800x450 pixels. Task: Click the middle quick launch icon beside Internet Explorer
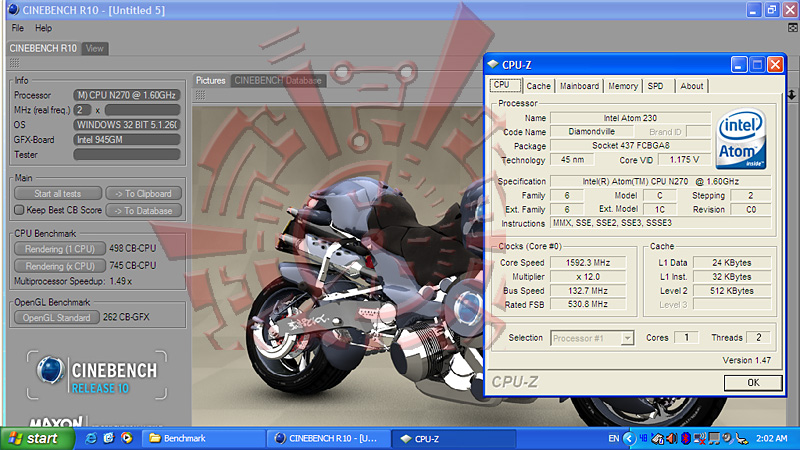coord(109,438)
